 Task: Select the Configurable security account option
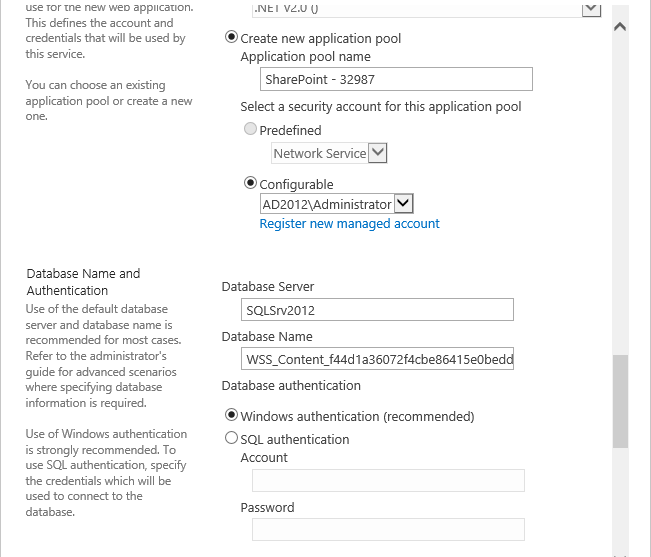click(250, 183)
